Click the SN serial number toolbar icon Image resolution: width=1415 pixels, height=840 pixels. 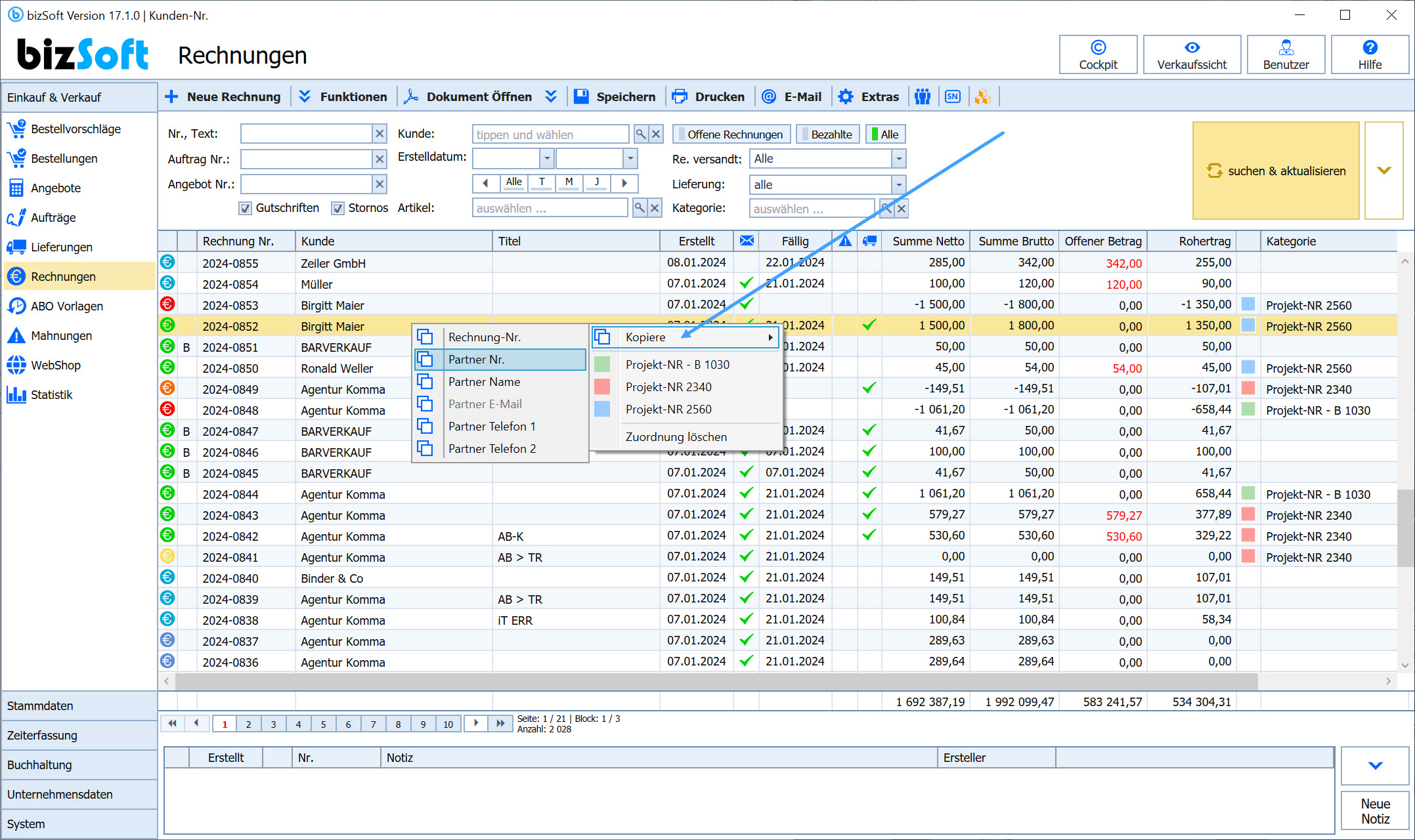[953, 96]
